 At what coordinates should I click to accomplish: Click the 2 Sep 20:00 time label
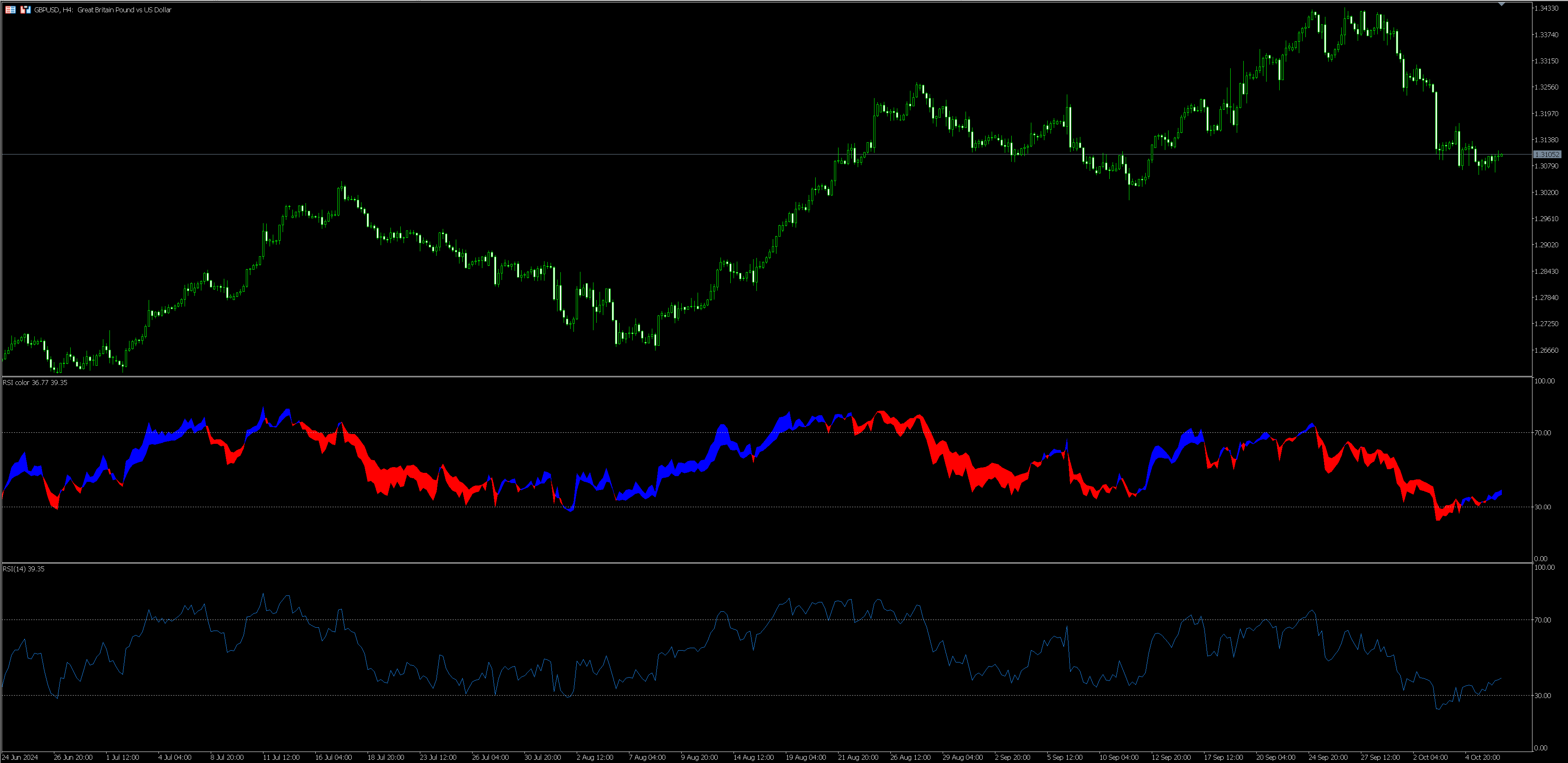[x=1012, y=758]
